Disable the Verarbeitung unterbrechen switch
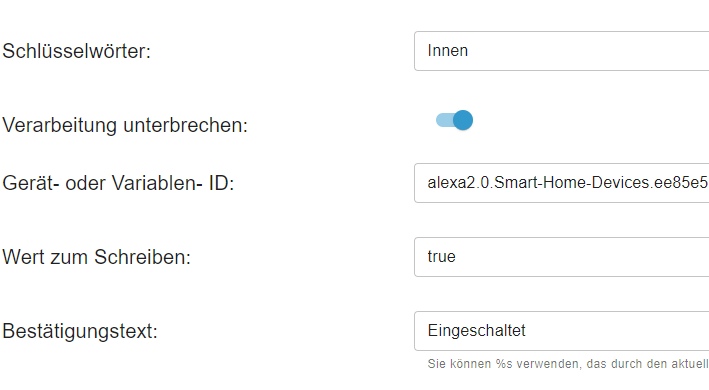Screen dimensions: 709x390 (x=454, y=120)
